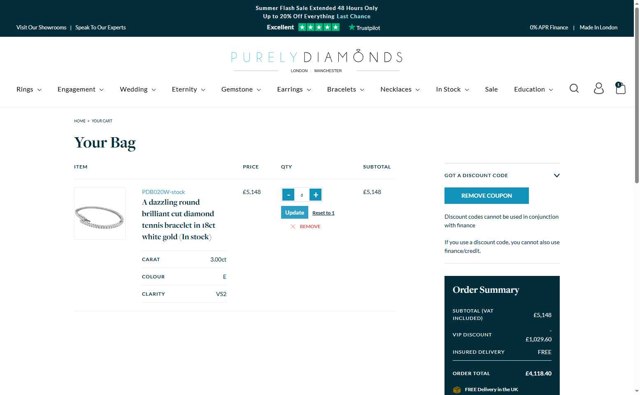Click the page vertical scrollbar
This screenshot has width=640, height=395.
[637, 94]
